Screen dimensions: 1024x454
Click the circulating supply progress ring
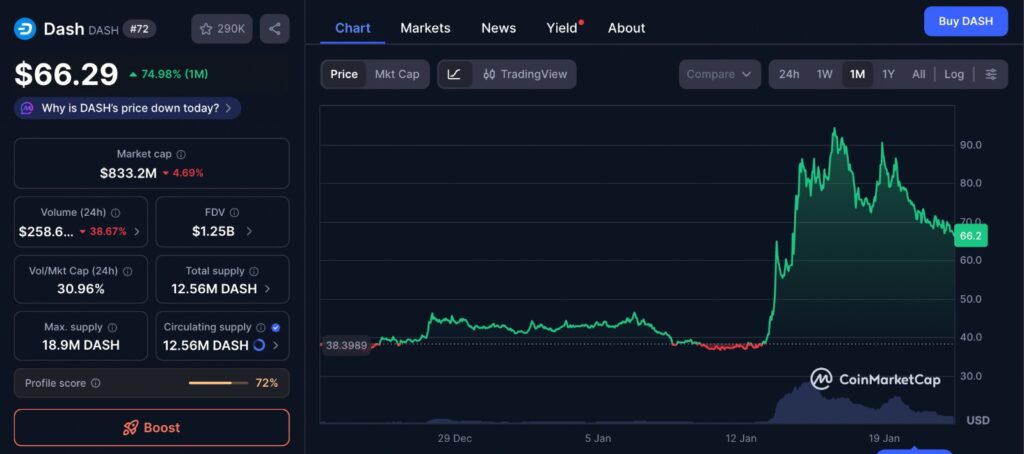tap(259, 345)
